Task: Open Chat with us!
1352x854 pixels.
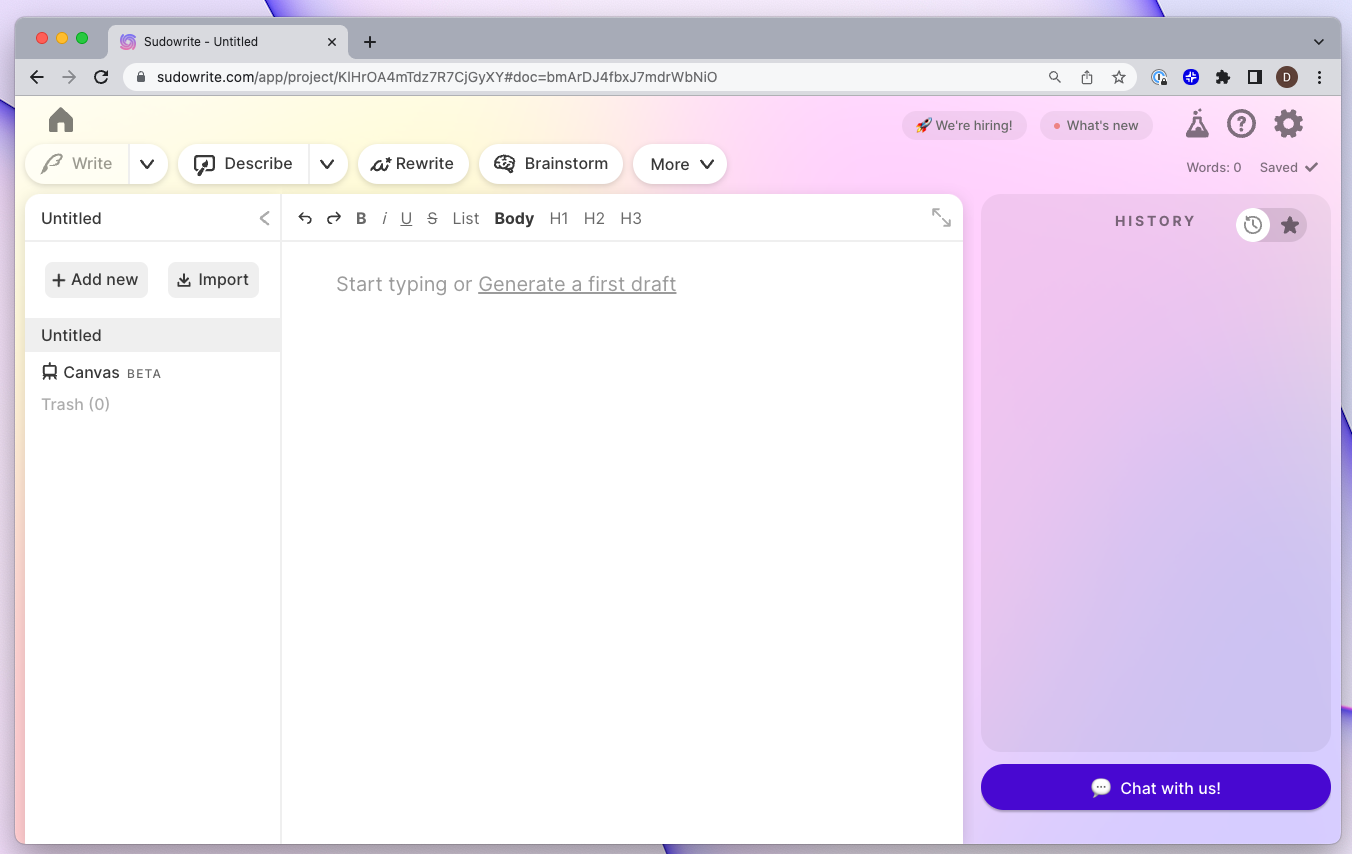Action: 1156,788
